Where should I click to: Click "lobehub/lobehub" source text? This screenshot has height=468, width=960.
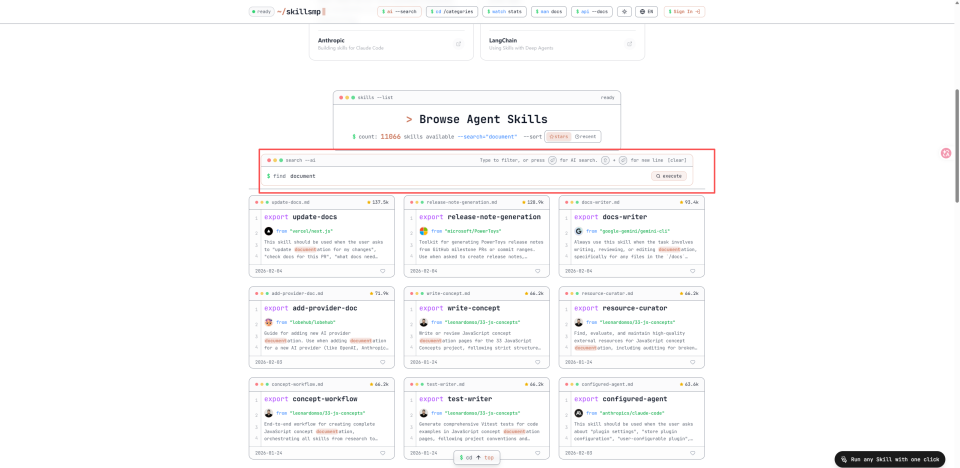tap(312, 322)
